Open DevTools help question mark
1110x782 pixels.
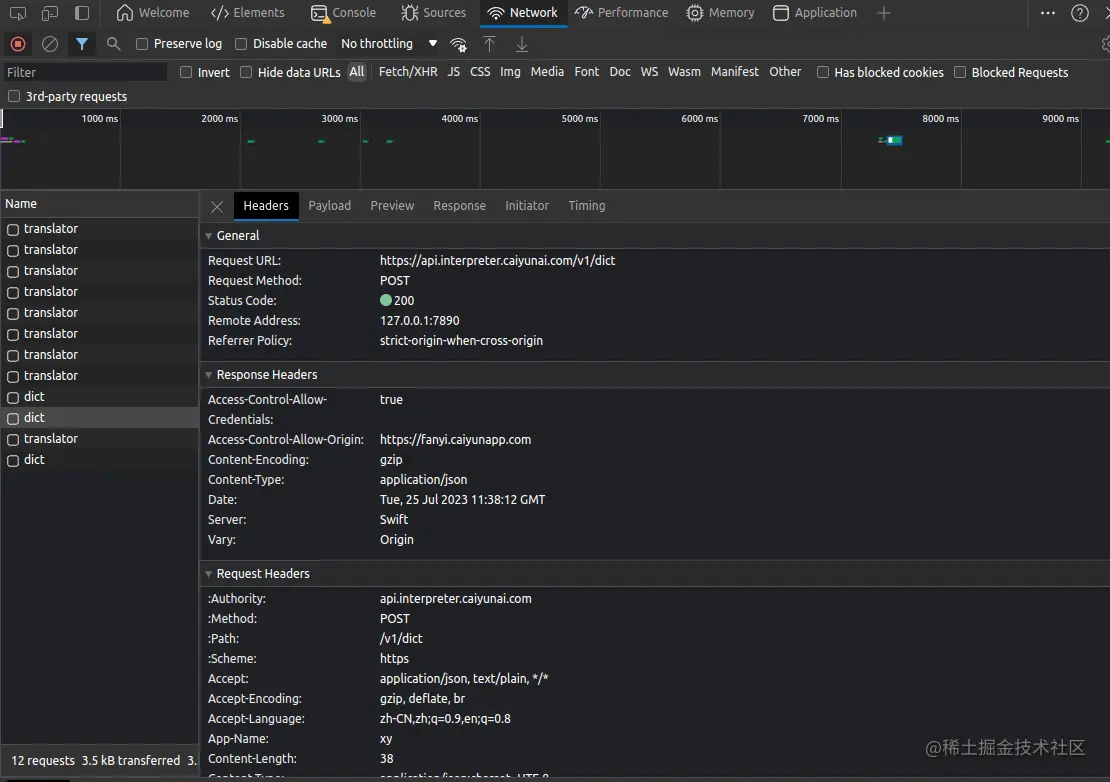1080,13
